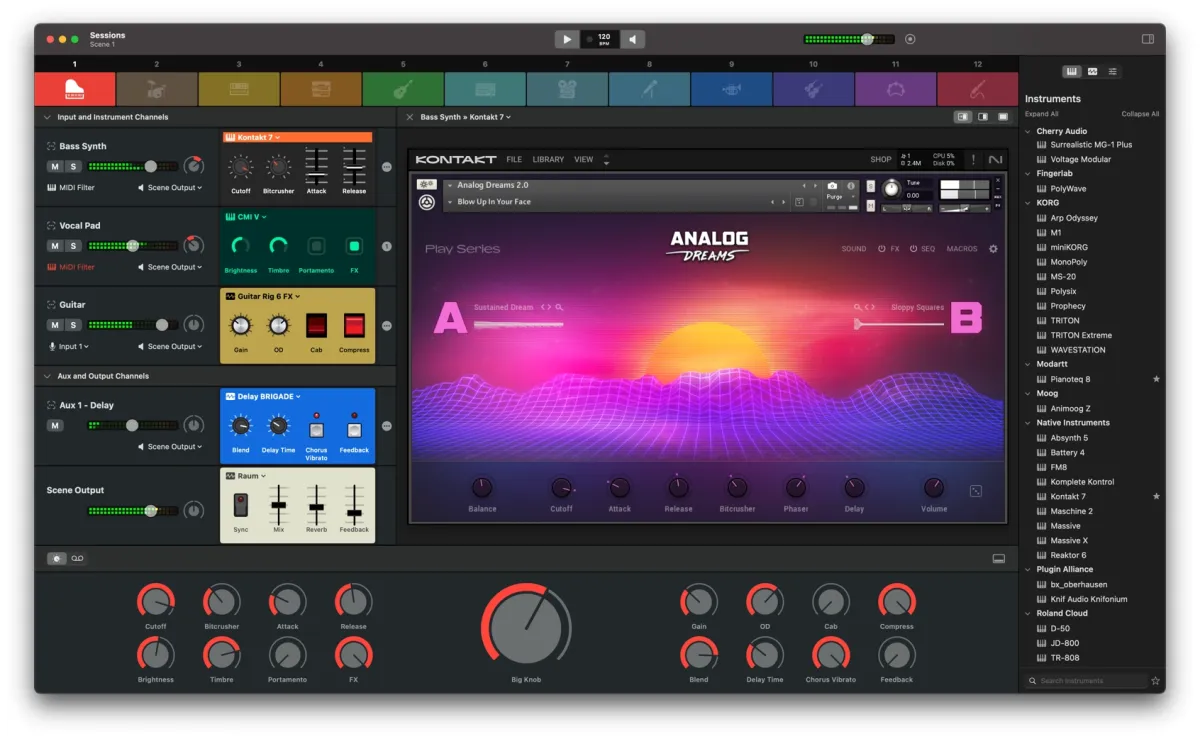Click Collapse All in Instruments panel

pos(1140,114)
